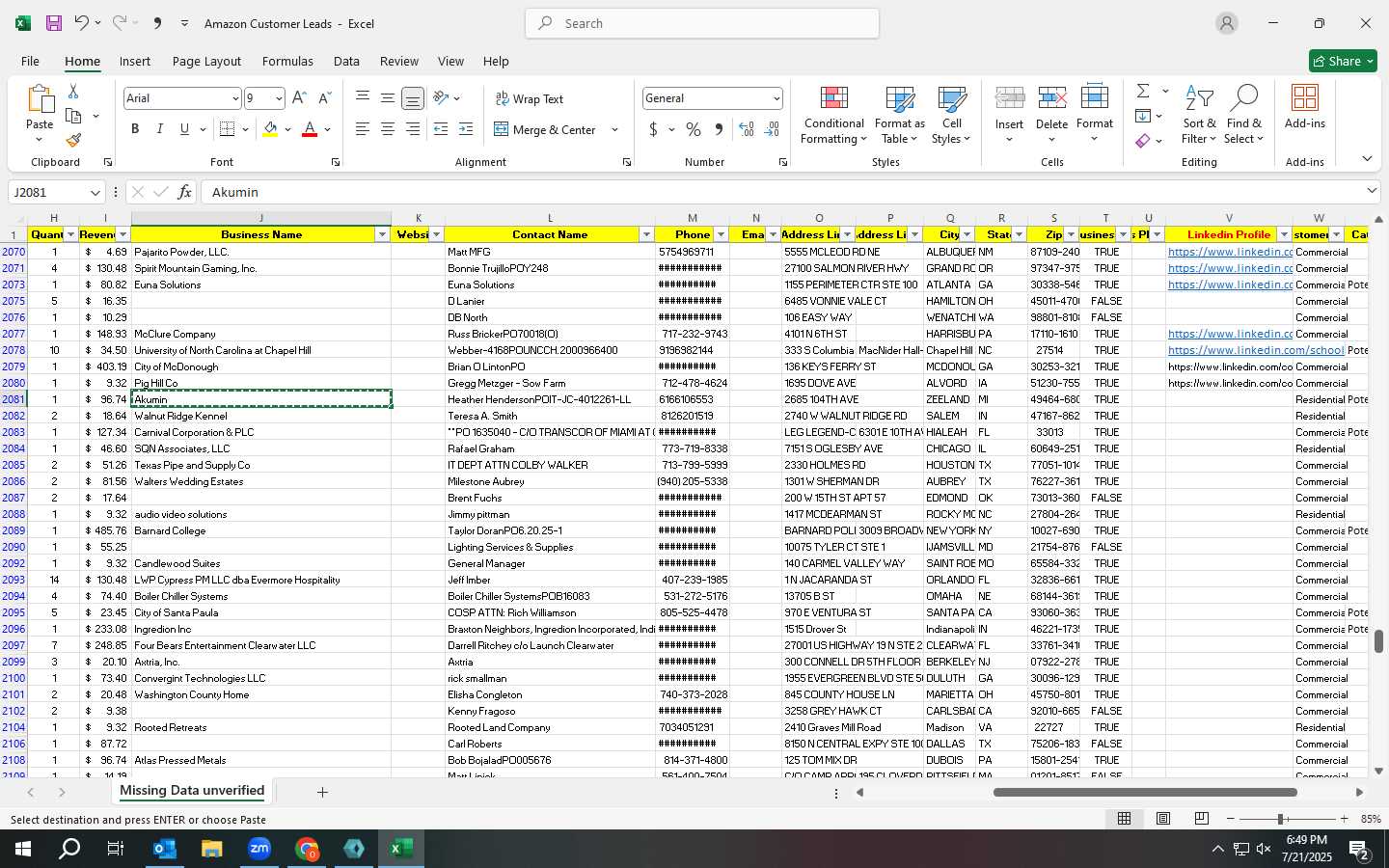
Task: Open the font size dropdown
Action: pos(279,98)
